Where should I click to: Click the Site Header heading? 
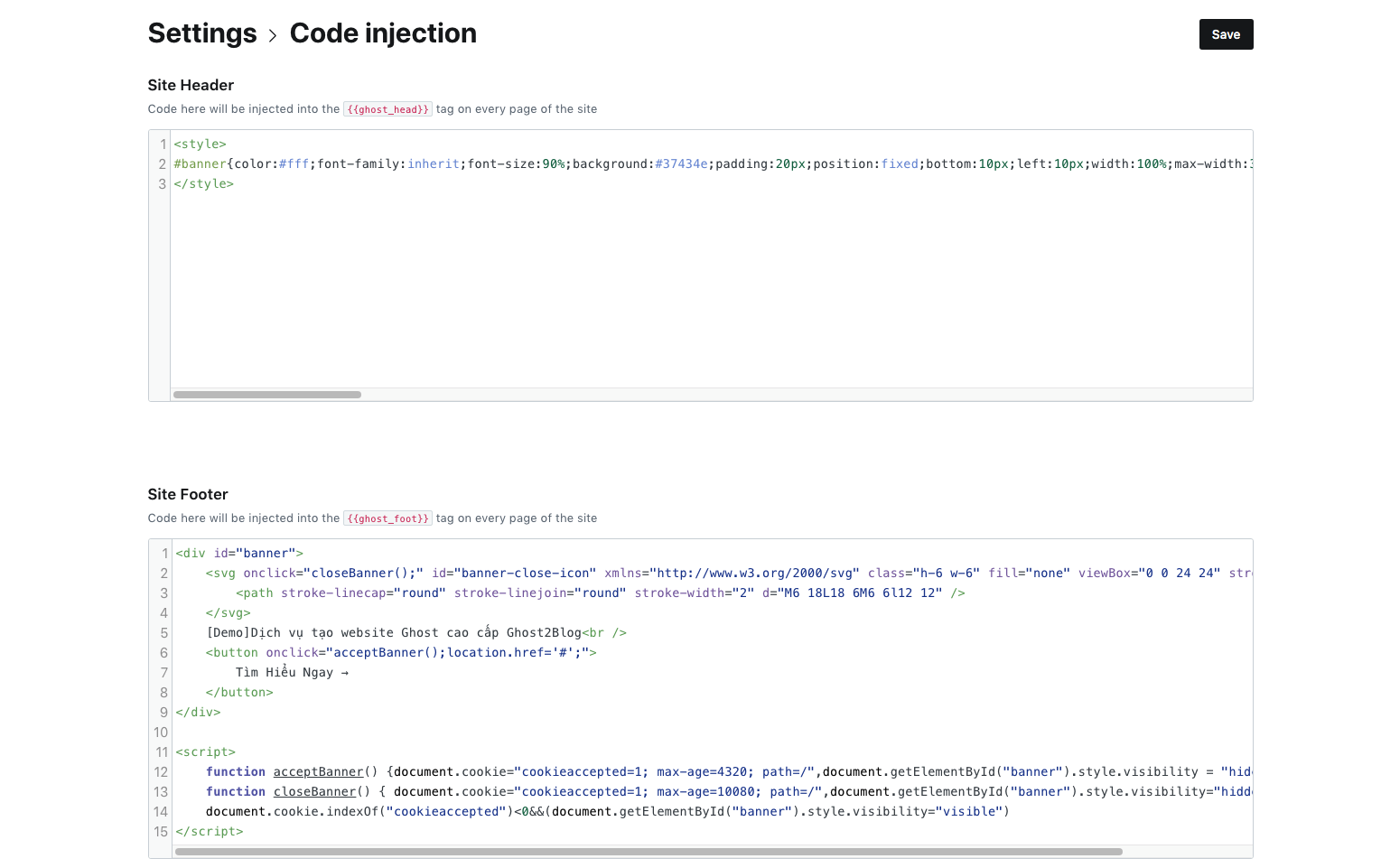pyautogui.click(x=191, y=85)
